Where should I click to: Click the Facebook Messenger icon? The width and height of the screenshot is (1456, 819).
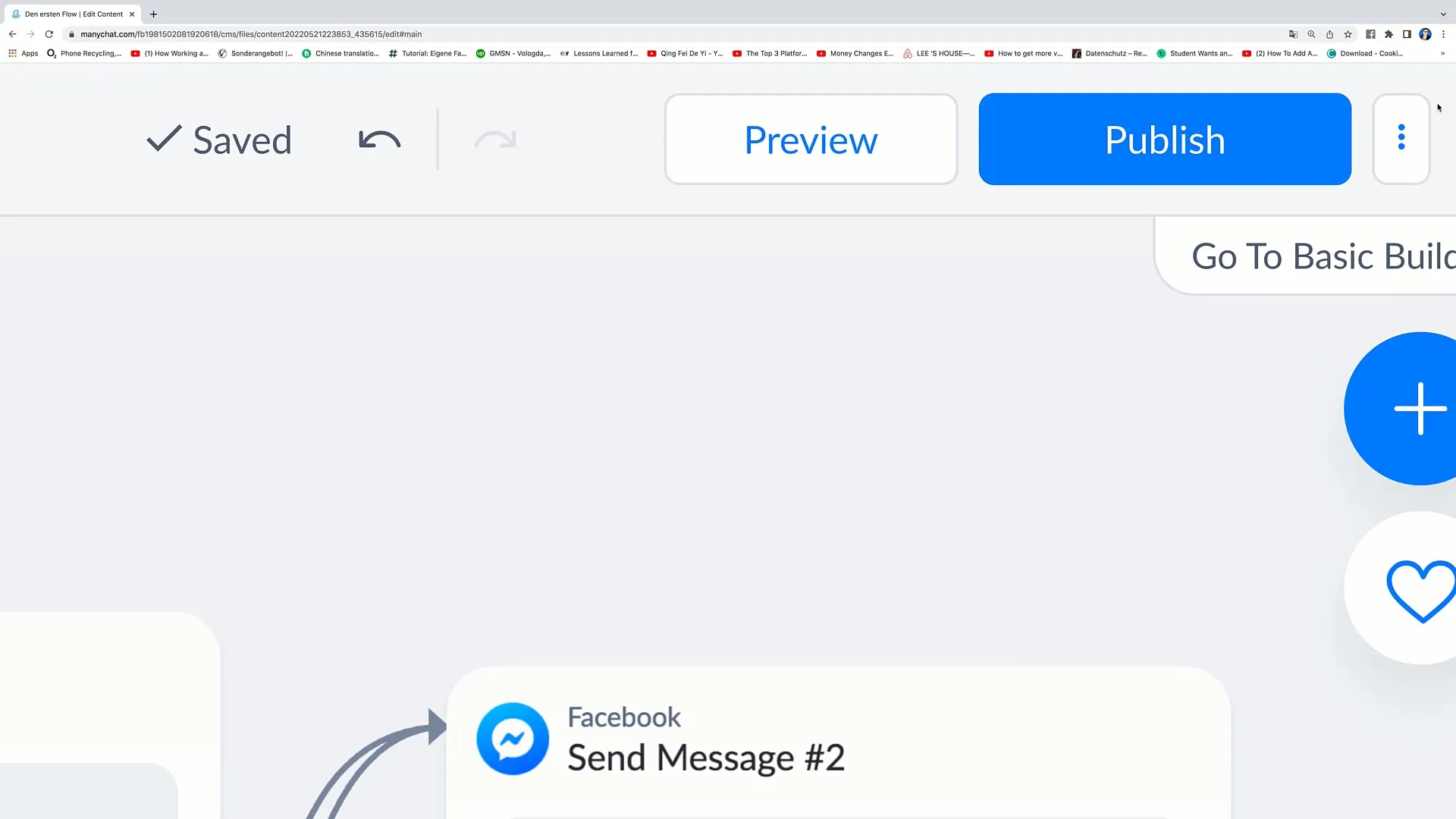[x=512, y=739]
